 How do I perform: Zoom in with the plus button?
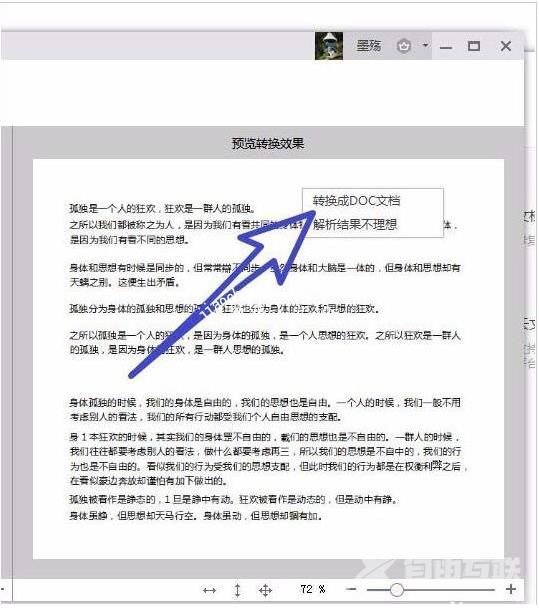point(511,589)
